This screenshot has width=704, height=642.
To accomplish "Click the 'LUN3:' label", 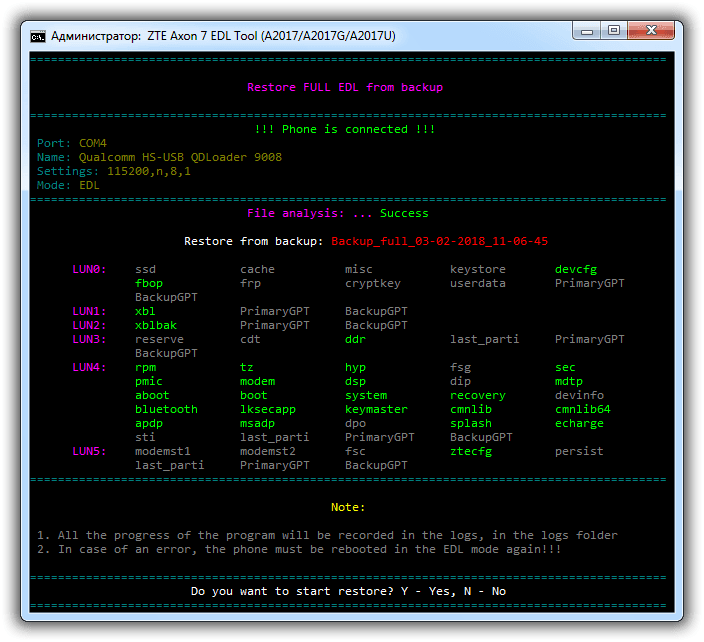I will point(89,339).
